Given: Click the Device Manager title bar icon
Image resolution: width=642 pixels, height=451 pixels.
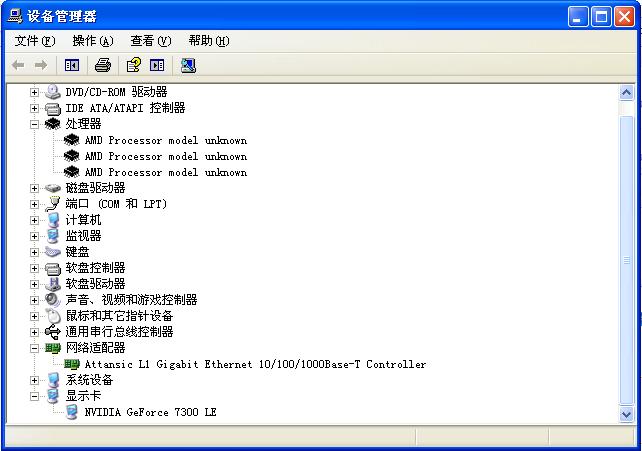Looking at the screenshot, I should (x=15, y=16).
